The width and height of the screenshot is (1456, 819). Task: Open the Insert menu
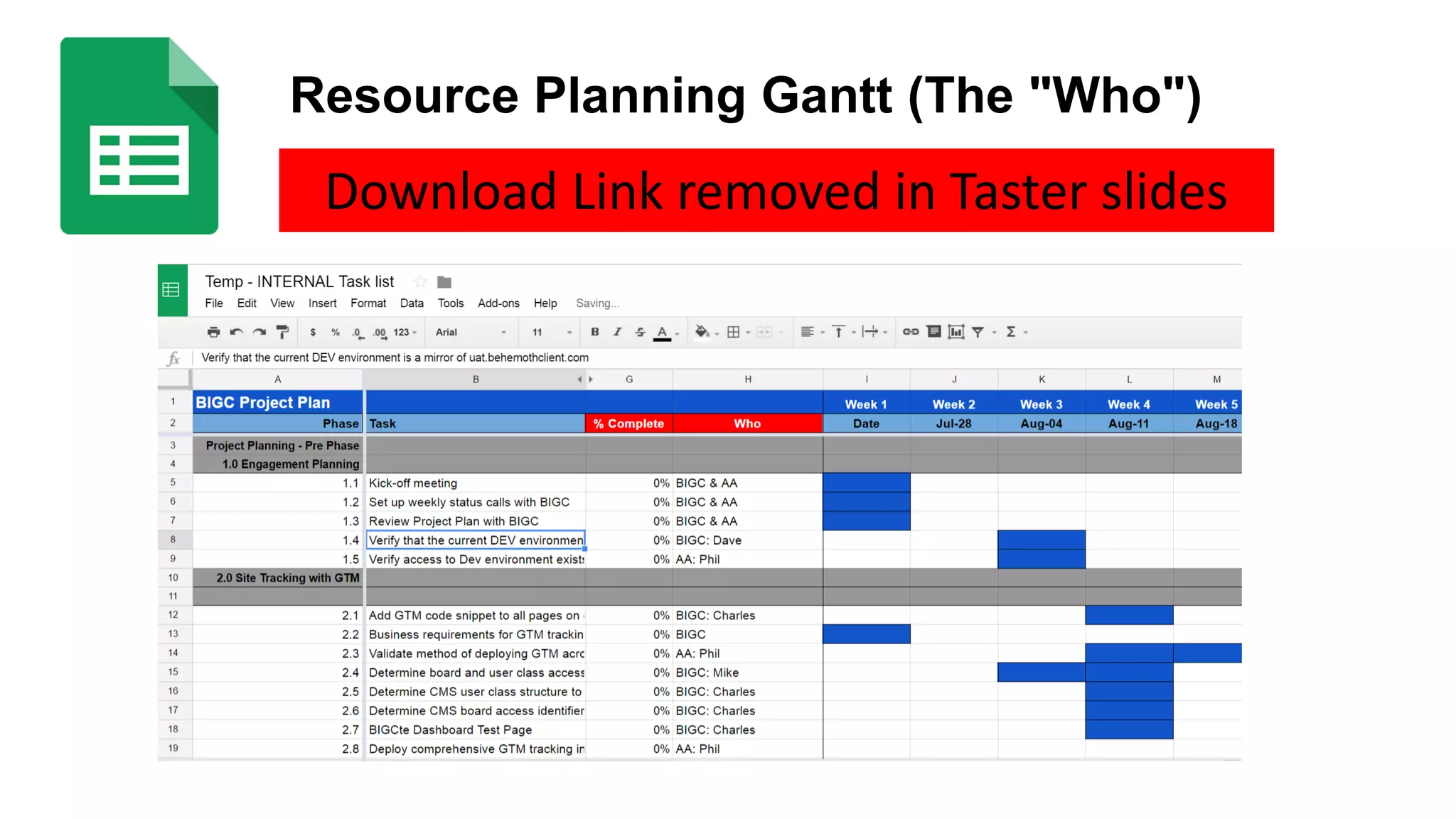click(x=323, y=304)
